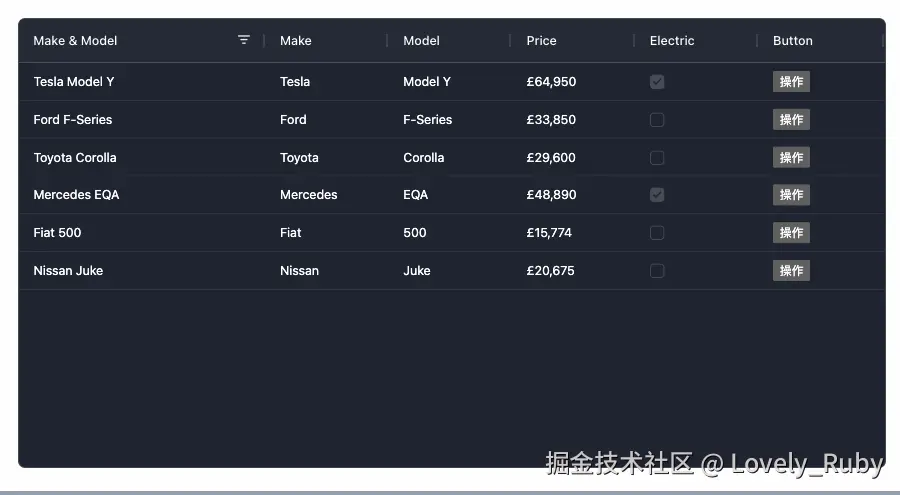
Task: Select the £48,890 price cell
Action: [x=551, y=195]
